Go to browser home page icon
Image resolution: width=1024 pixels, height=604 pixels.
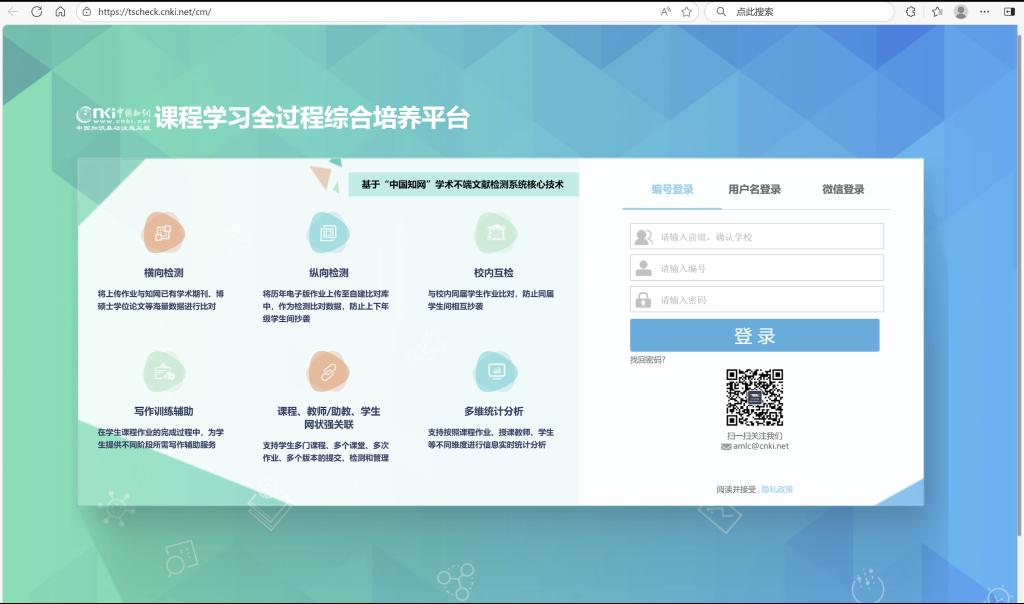[x=60, y=12]
